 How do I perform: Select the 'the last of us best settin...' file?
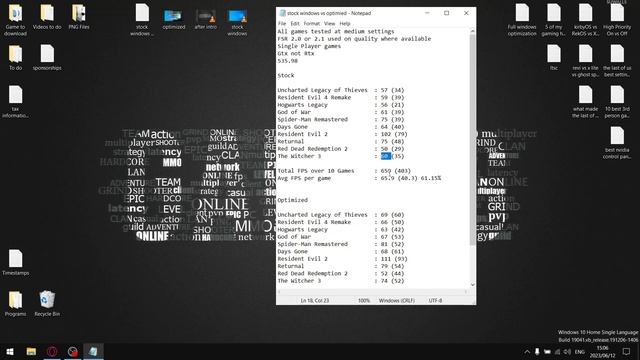point(617,60)
